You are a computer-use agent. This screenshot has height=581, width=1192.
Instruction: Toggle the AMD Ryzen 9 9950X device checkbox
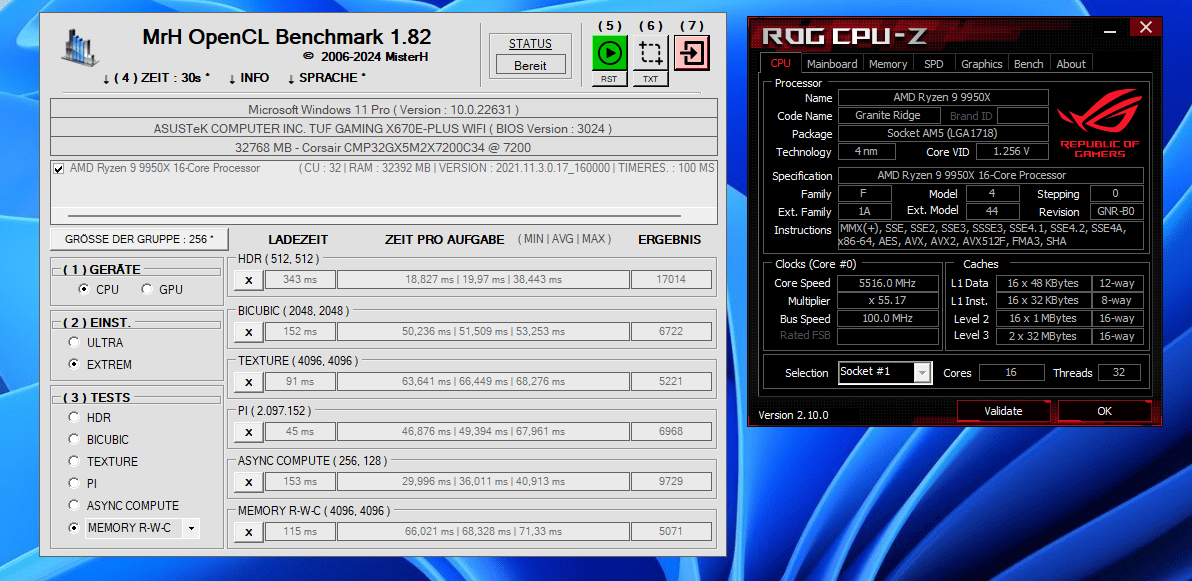pyautogui.click(x=59, y=169)
